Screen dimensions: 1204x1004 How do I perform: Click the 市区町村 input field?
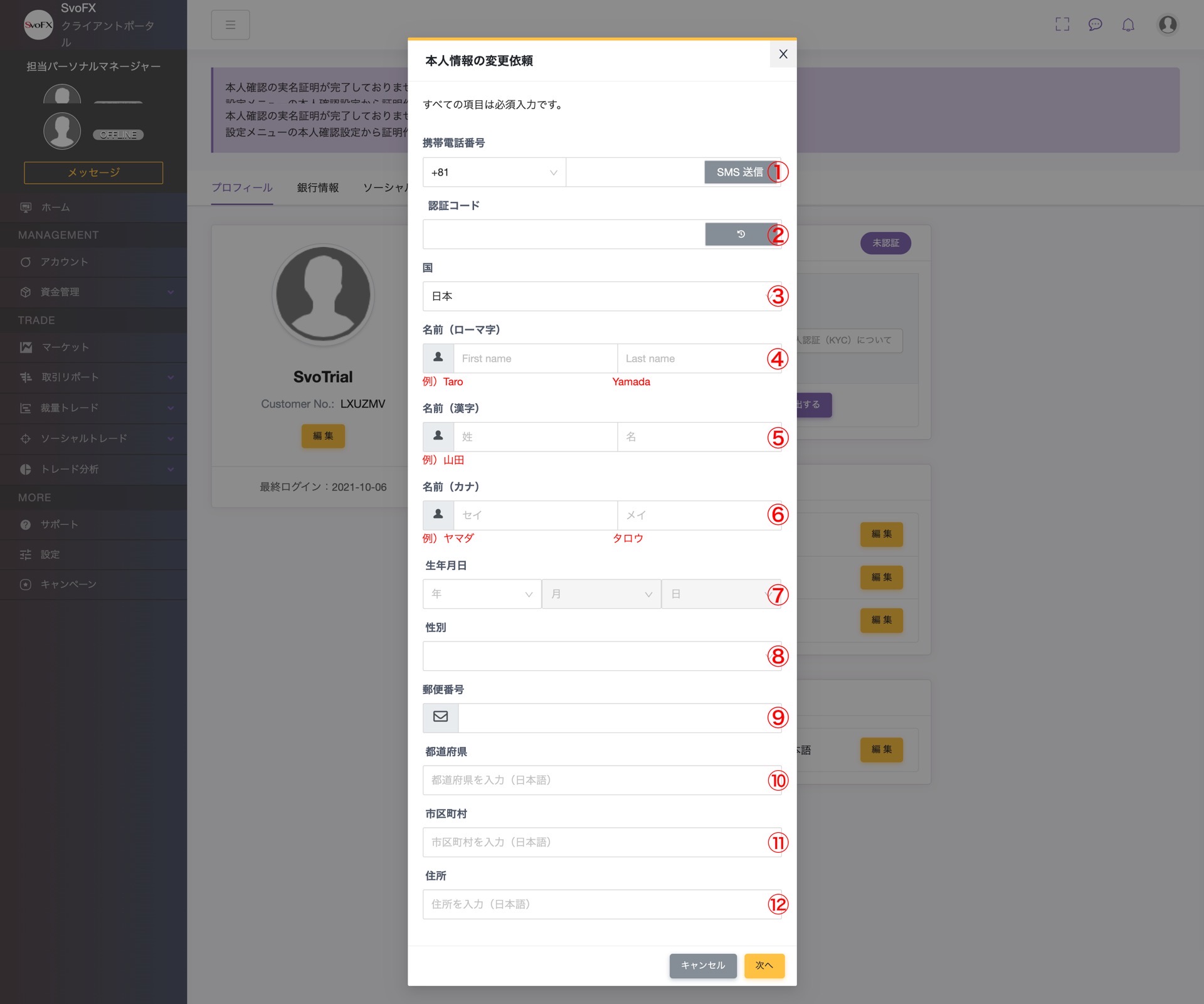tap(602, 842)
